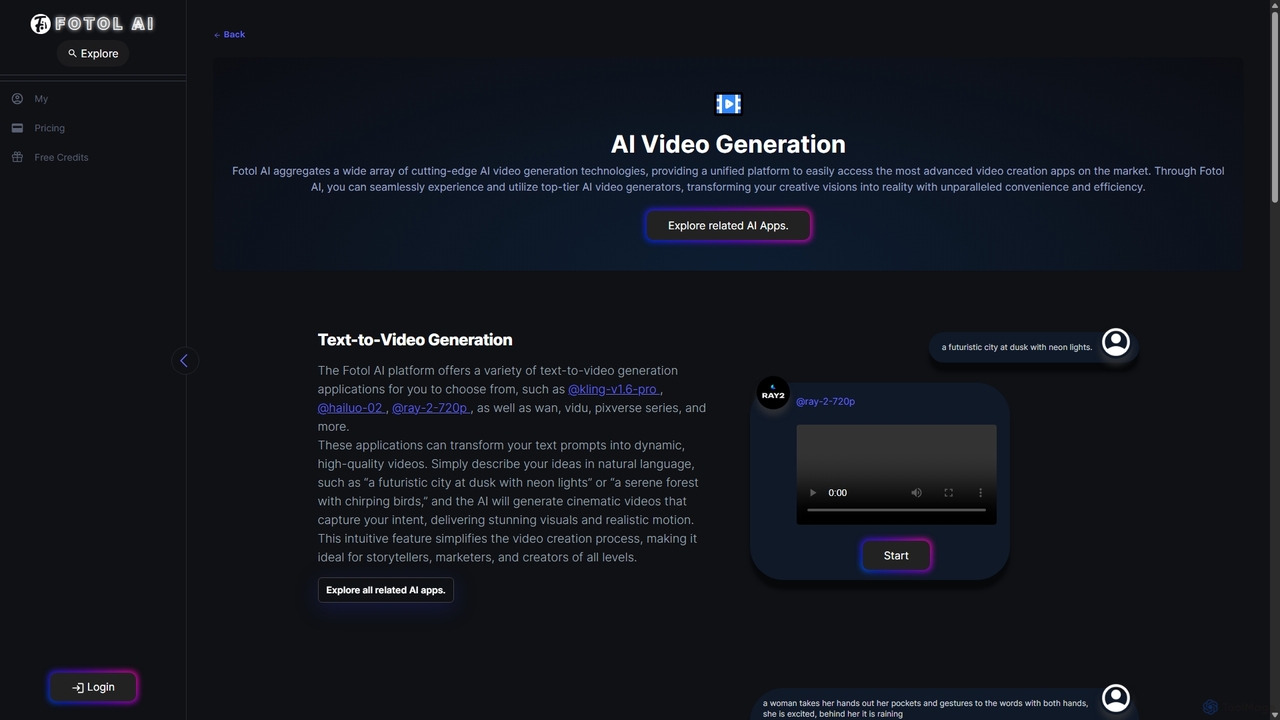Toggle fullscreen on the demo video
The height and width of the screenshot is (720, 1280).
click(x=949, y=493)
